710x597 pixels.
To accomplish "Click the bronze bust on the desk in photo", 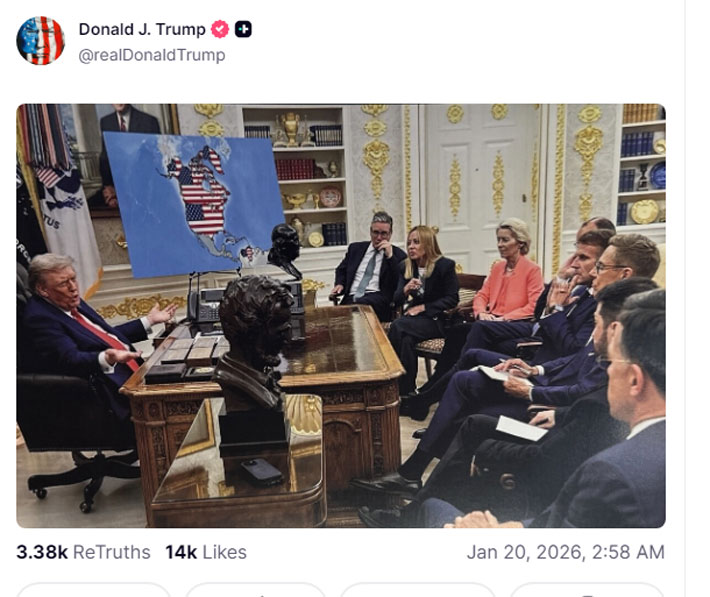I will pos(254,344).
